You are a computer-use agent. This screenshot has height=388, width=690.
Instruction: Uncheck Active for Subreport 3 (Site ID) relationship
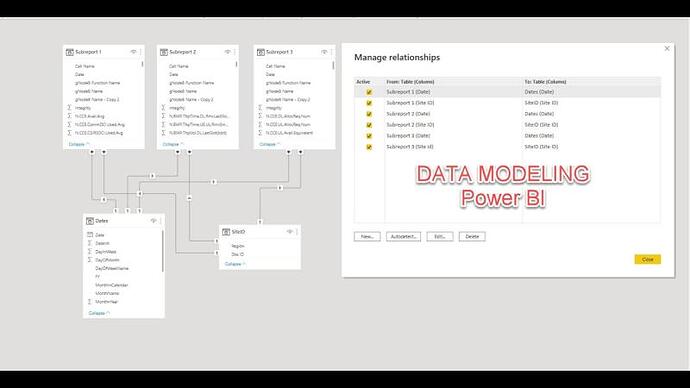(x=369, y=147)
